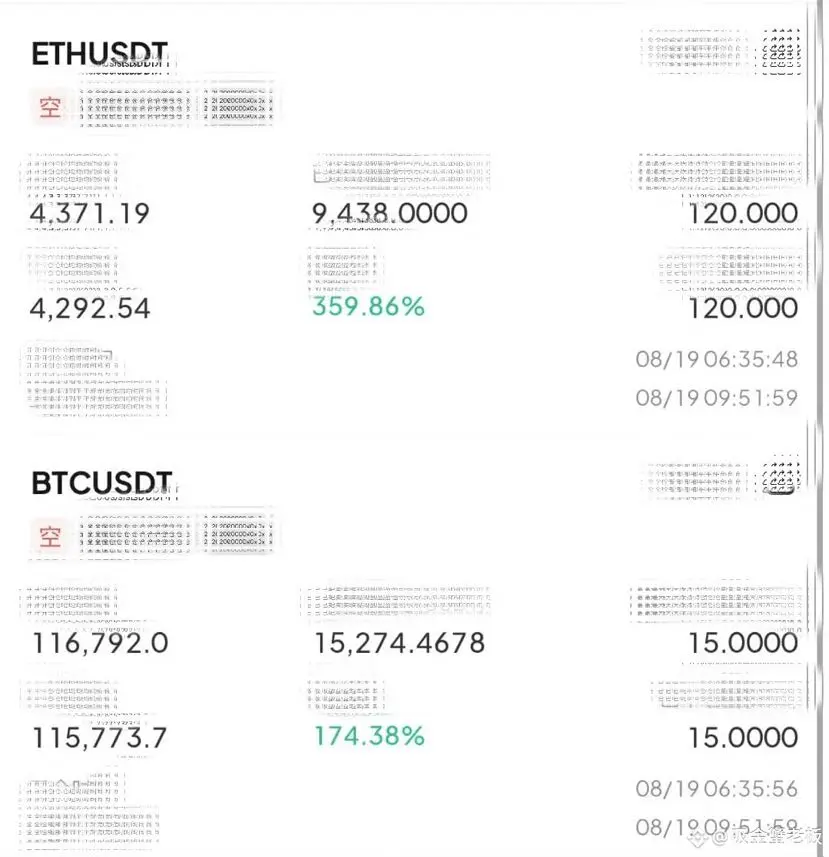Select the red 空 badge under BTCUSDT
This screenshot has width=829, height=857.
[x=49, y=536]
